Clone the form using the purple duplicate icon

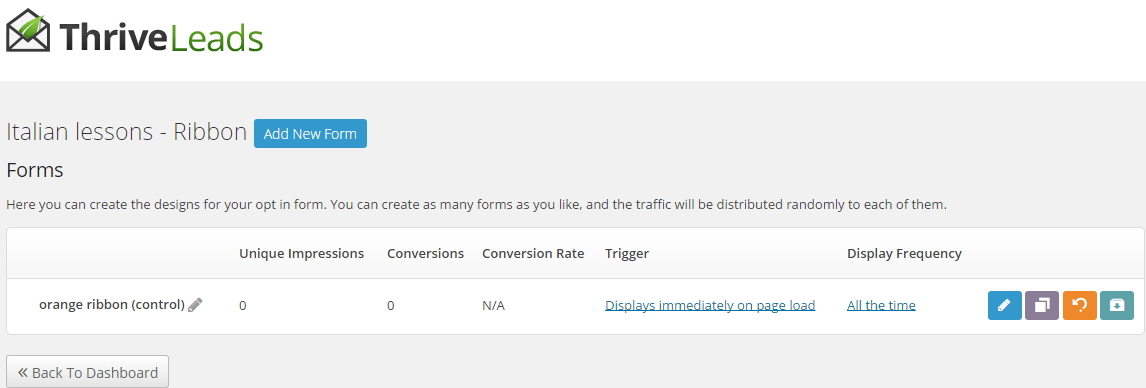pos(1041,305)
